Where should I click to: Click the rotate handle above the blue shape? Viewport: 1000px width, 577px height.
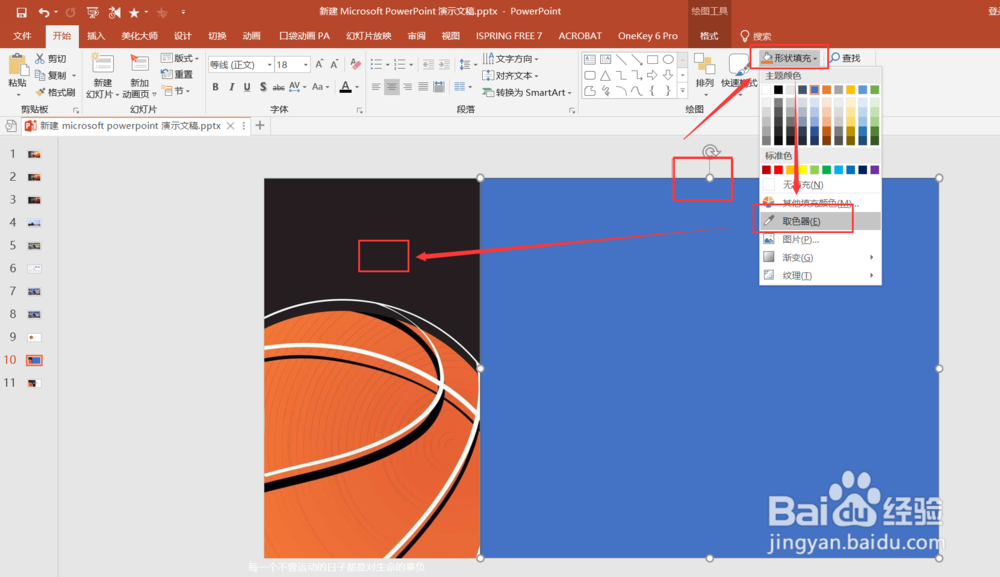710,152
